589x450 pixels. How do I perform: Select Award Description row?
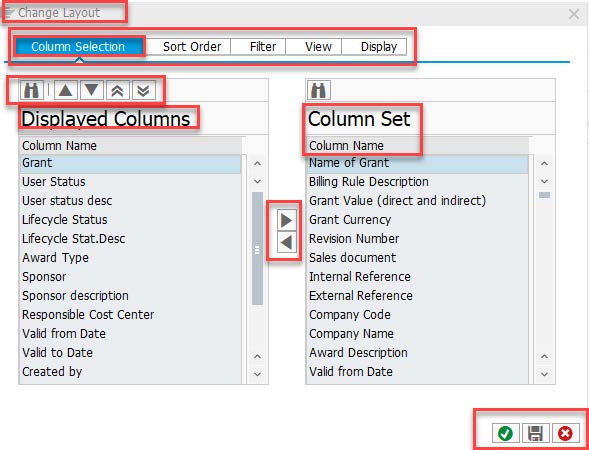(417, 353)
